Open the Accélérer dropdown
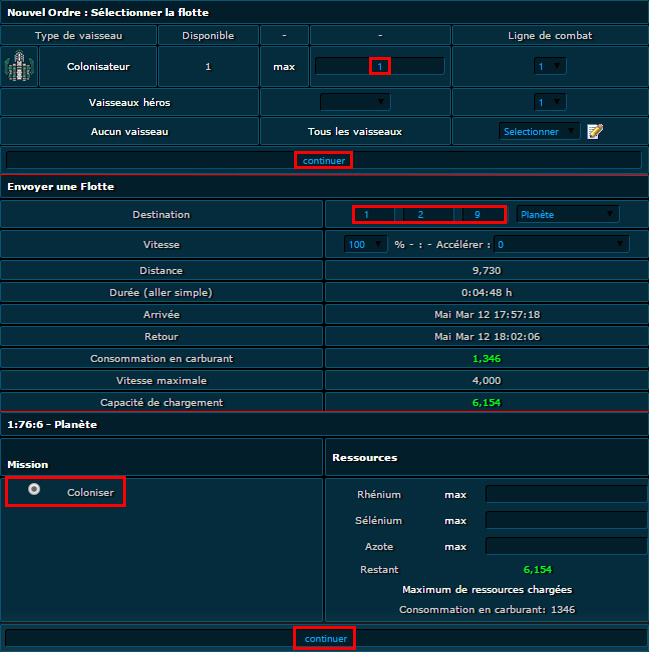Viewport: 649px width, 652px height. 561,243
